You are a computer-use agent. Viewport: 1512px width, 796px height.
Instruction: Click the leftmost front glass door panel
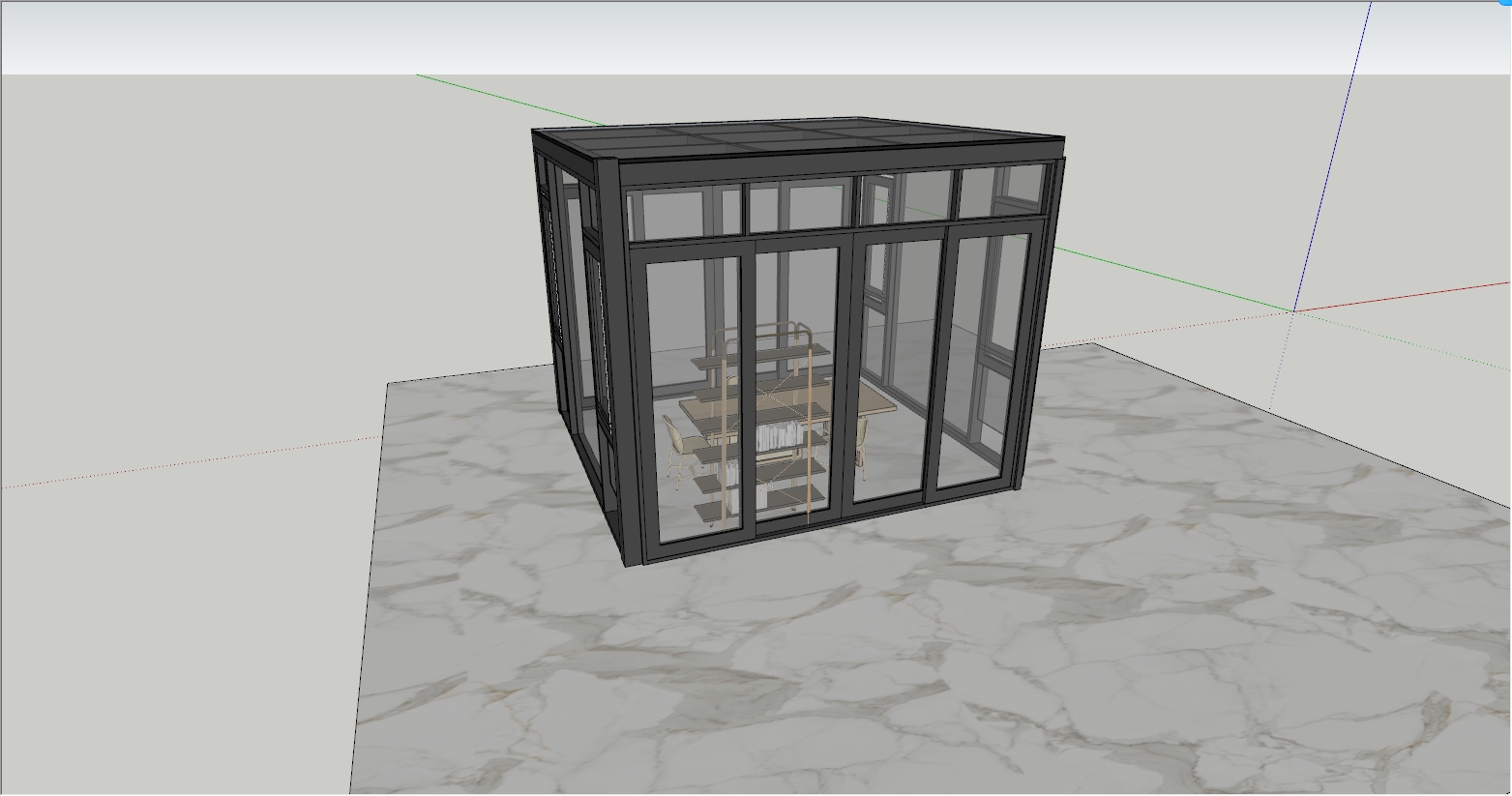pyautogui.click(x=695, y=387)
